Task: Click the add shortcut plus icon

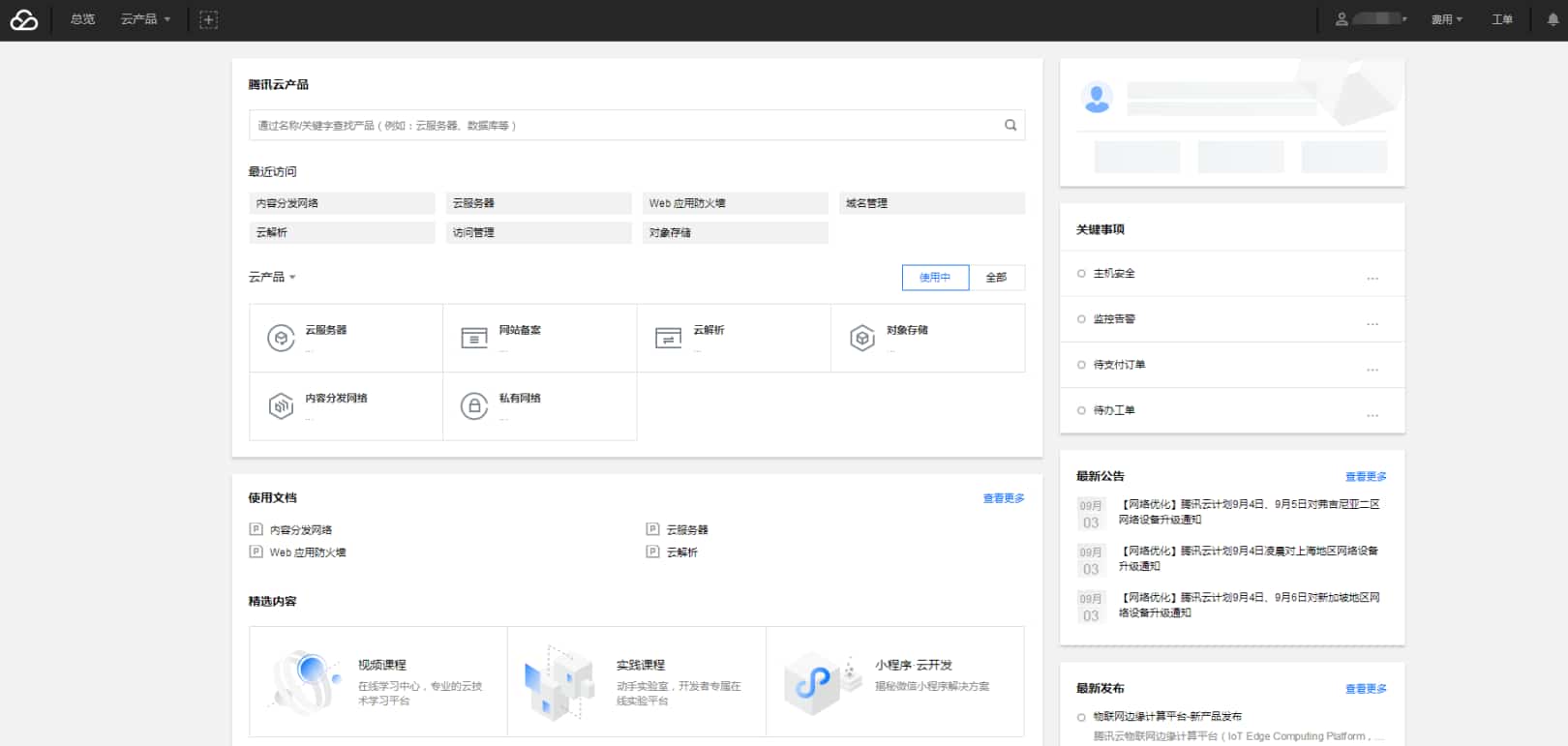Action: point(208,19)
